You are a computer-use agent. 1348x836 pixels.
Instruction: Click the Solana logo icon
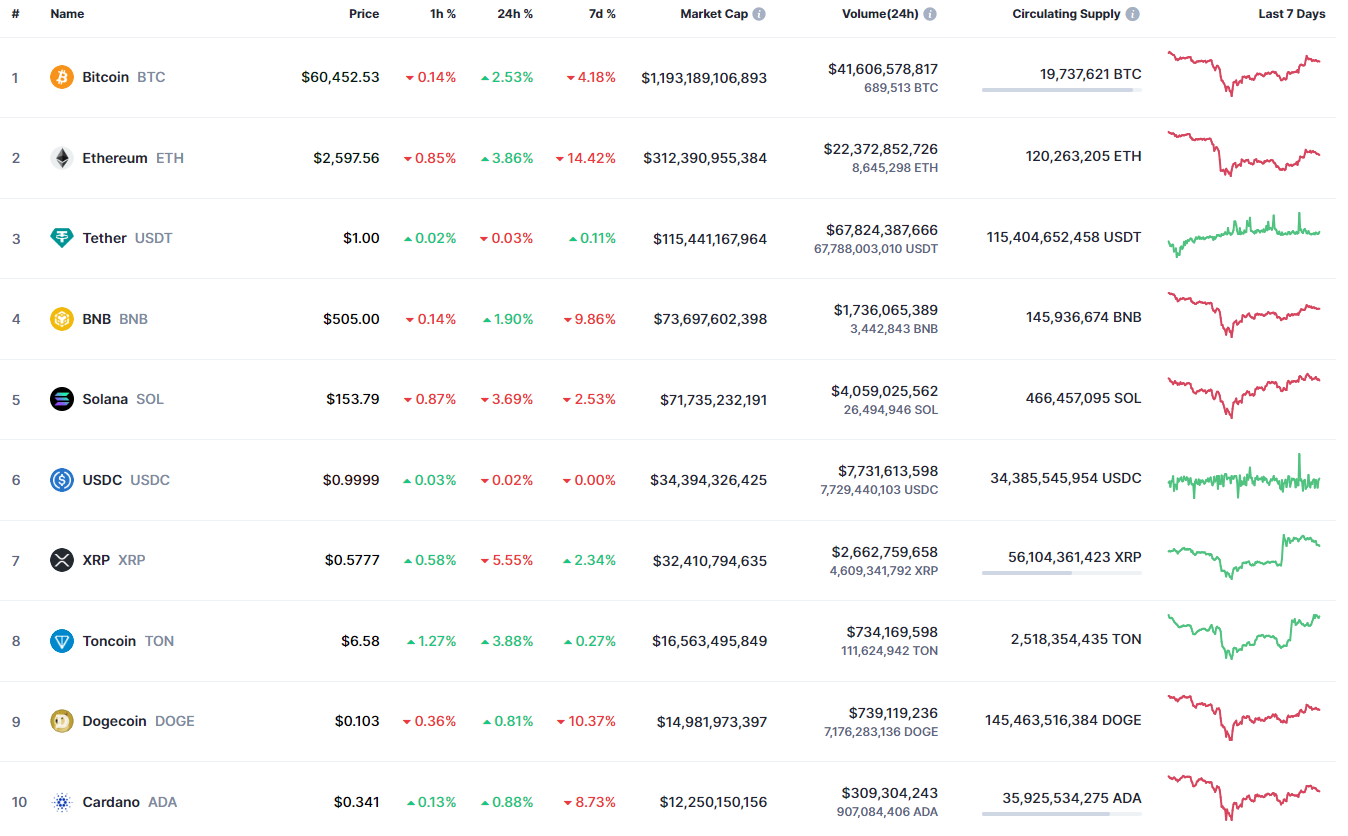62,399
